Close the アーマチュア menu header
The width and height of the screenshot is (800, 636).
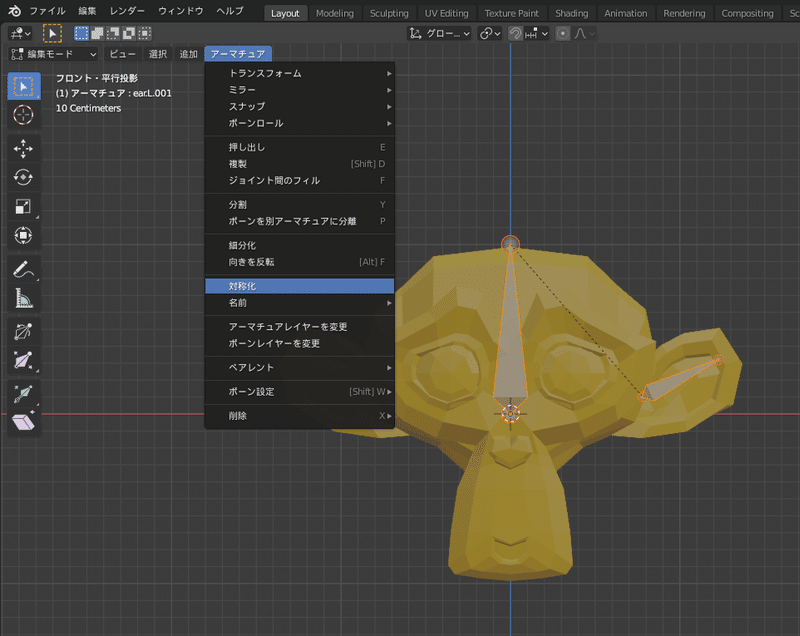click(238, 54)
